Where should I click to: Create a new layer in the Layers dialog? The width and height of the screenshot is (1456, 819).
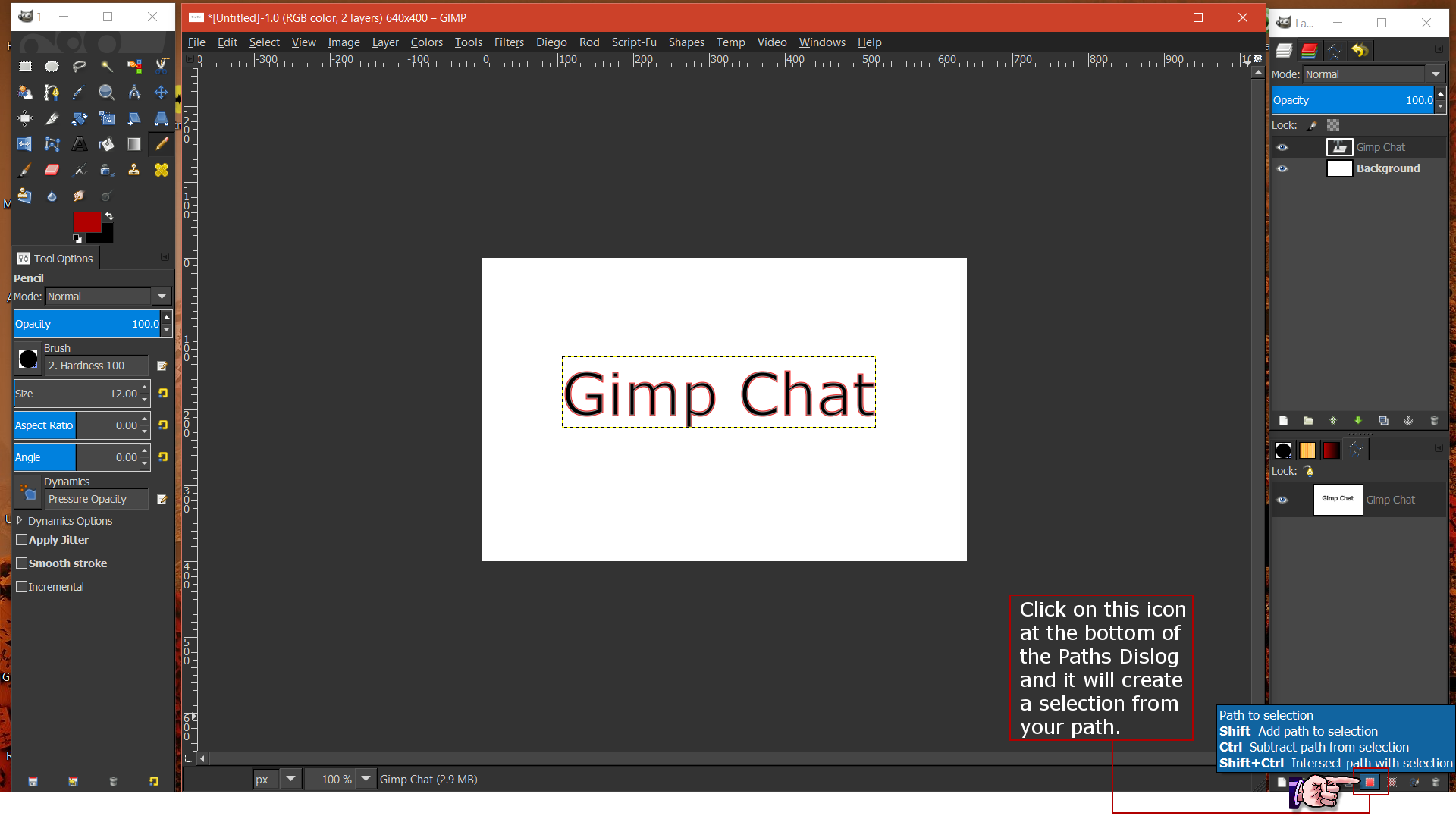click(1284, 420)
